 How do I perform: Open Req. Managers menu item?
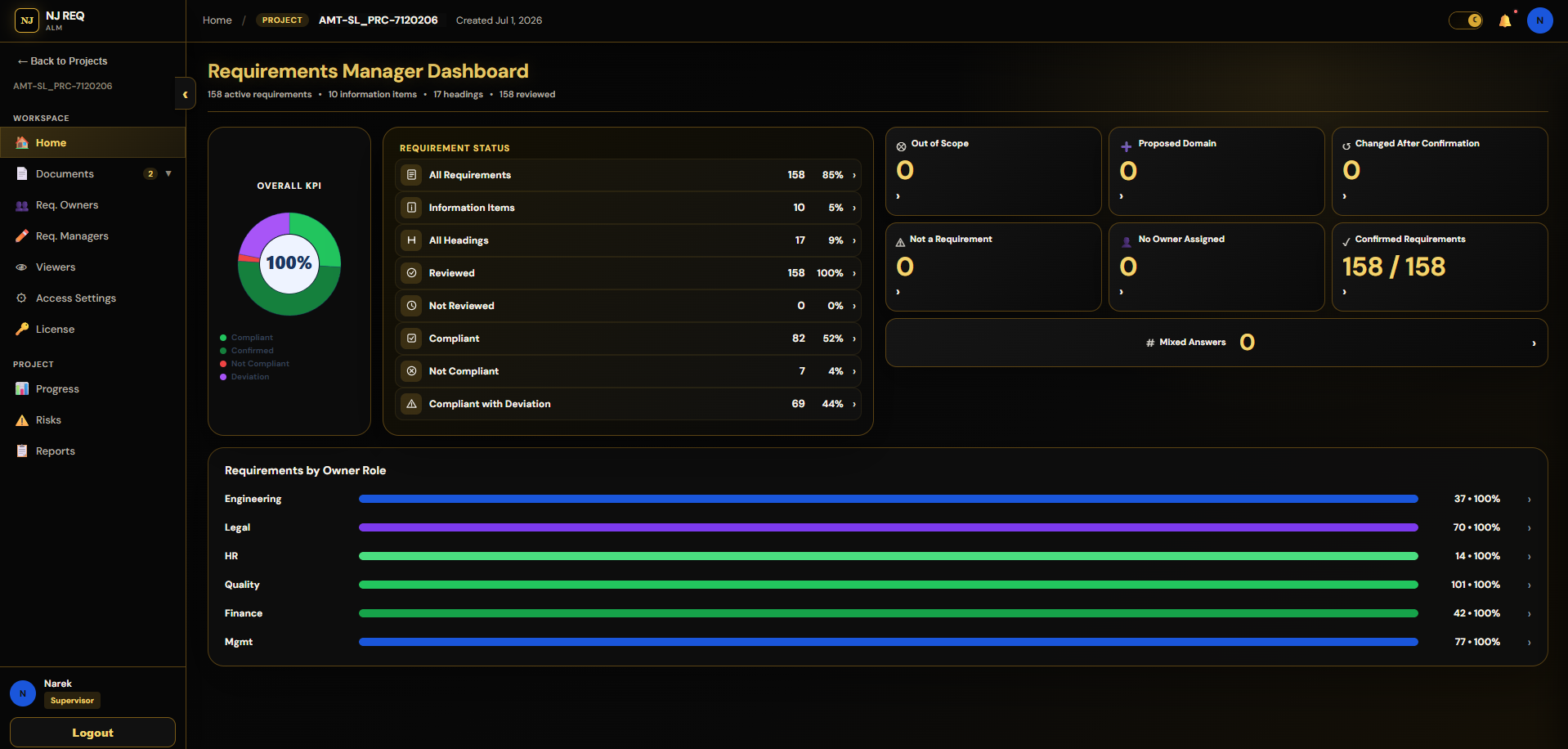coord(92,236)
